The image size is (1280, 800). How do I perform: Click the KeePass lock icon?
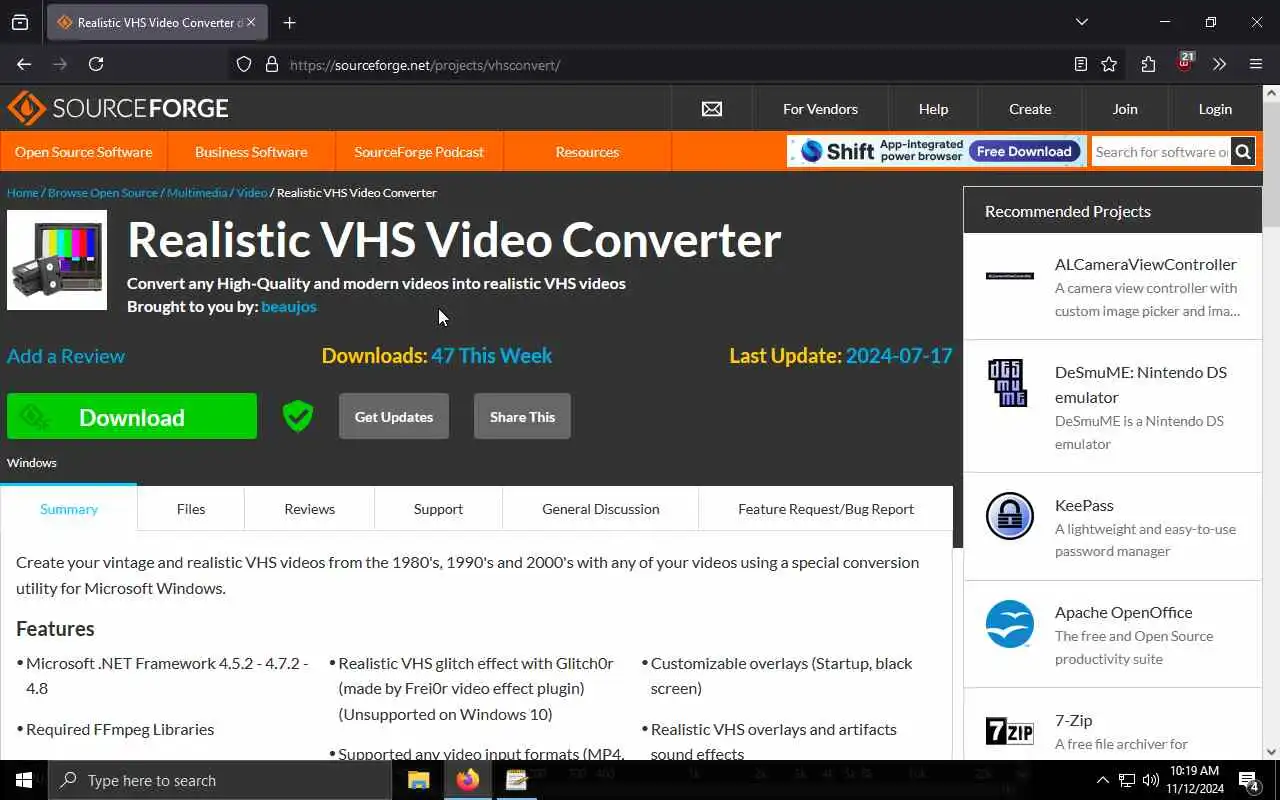[1009, 516]
